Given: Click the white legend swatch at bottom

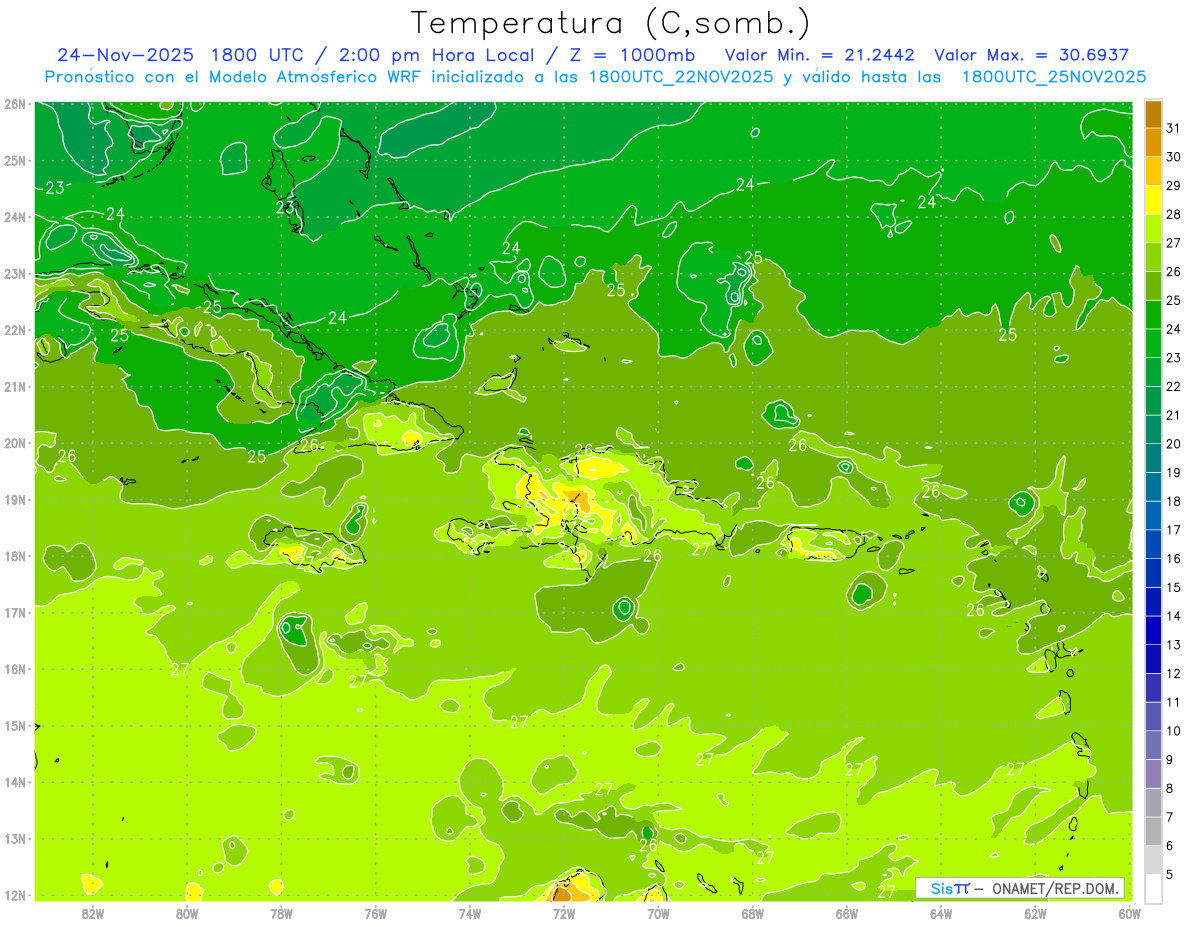Looking at the screenshot, I should pyautogui.click(x=1154, y=888).
